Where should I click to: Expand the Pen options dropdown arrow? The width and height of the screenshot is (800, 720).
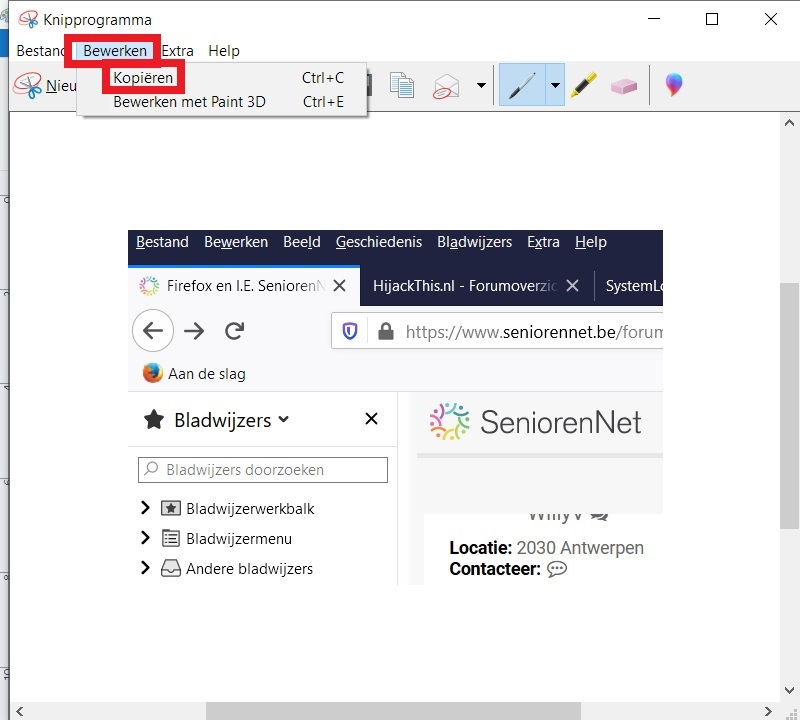point(555,86)
